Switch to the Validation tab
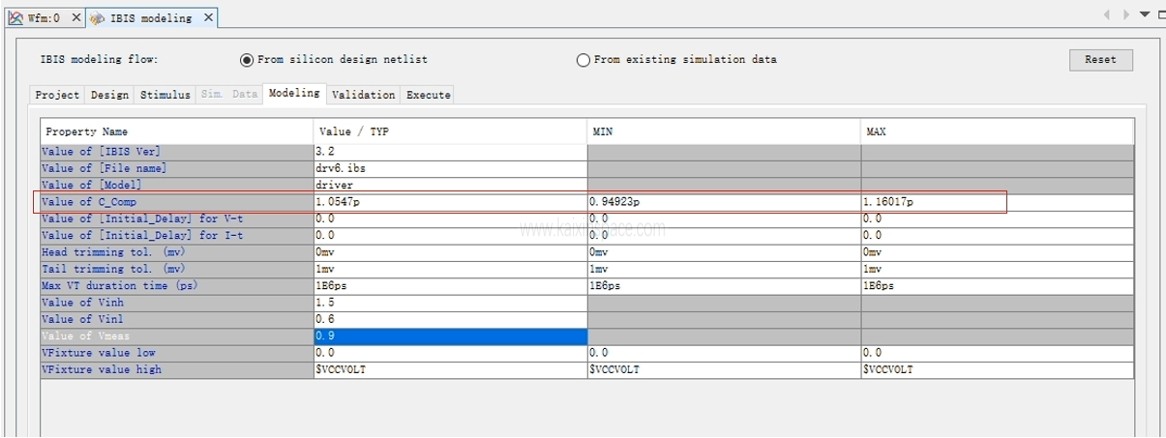Viewport: 1166px width, 438px height. tap(363, 95)
